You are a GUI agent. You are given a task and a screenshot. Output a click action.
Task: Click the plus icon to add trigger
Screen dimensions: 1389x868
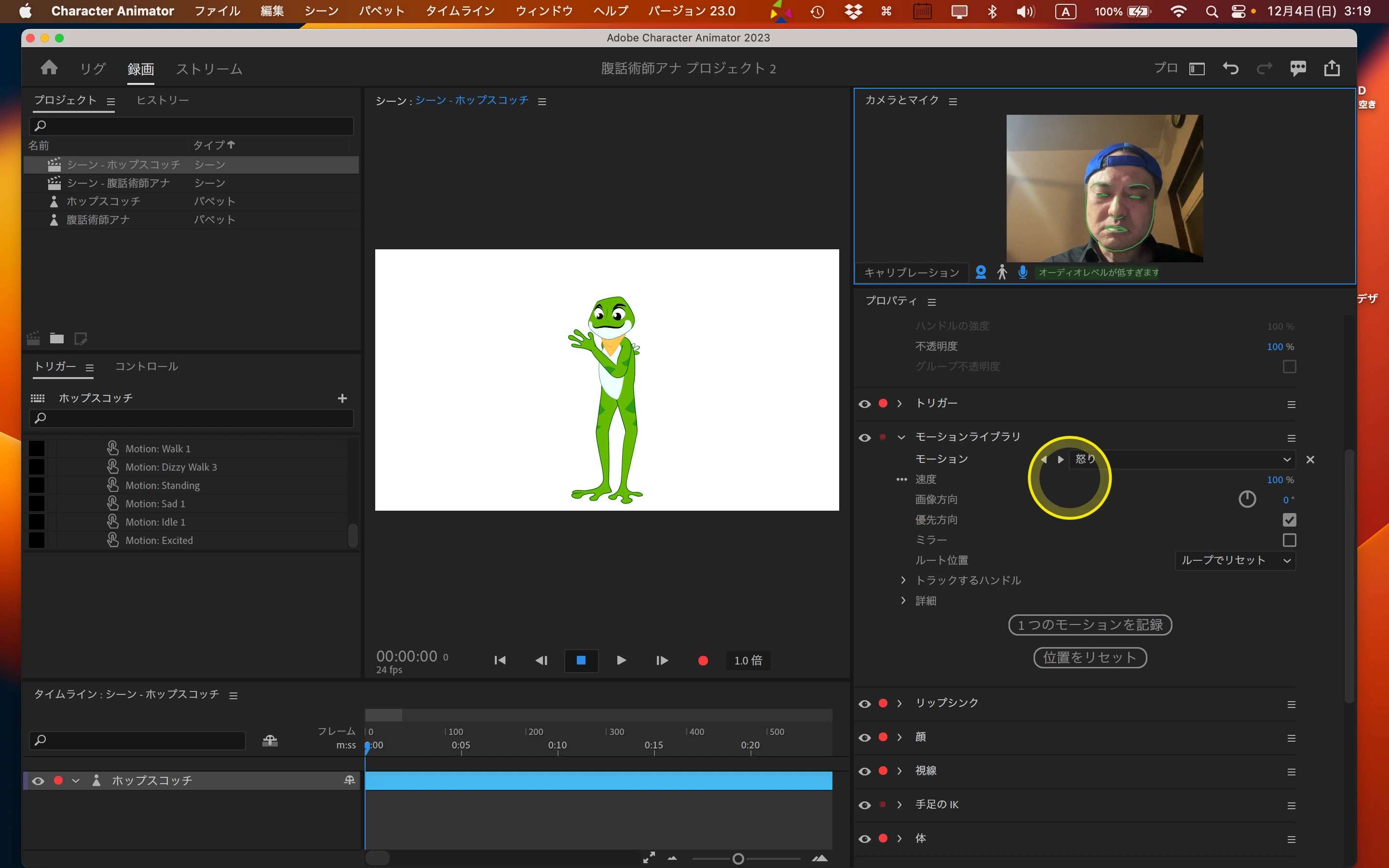[x=342, y=398]
